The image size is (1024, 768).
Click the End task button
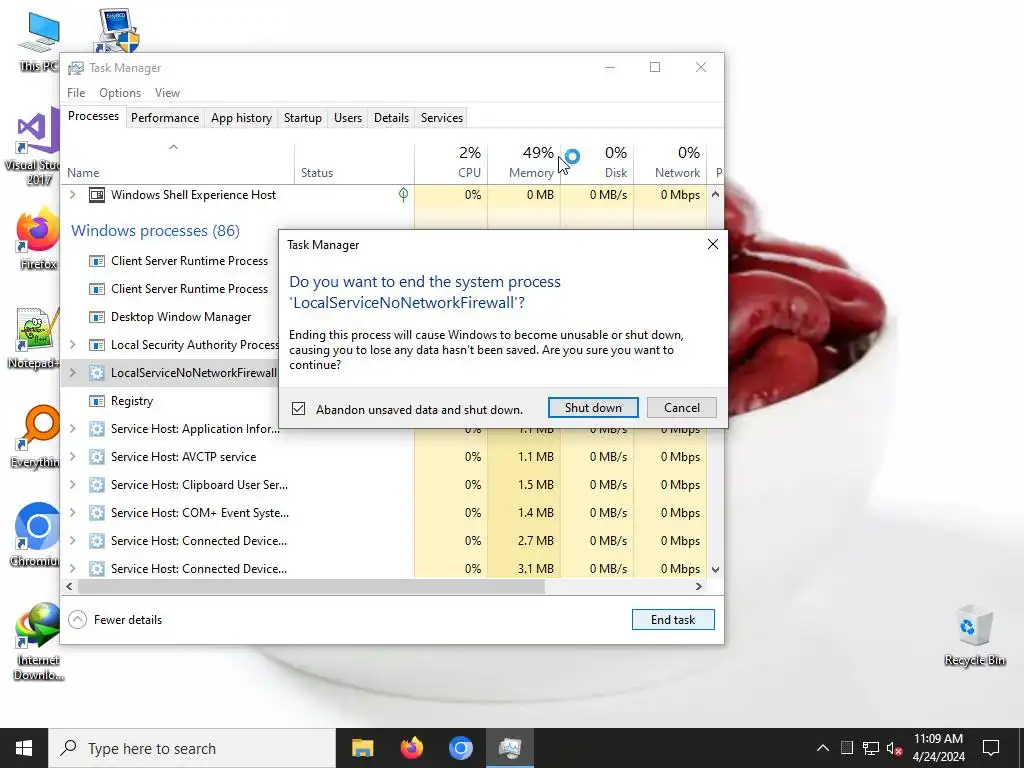pos(673,620)
